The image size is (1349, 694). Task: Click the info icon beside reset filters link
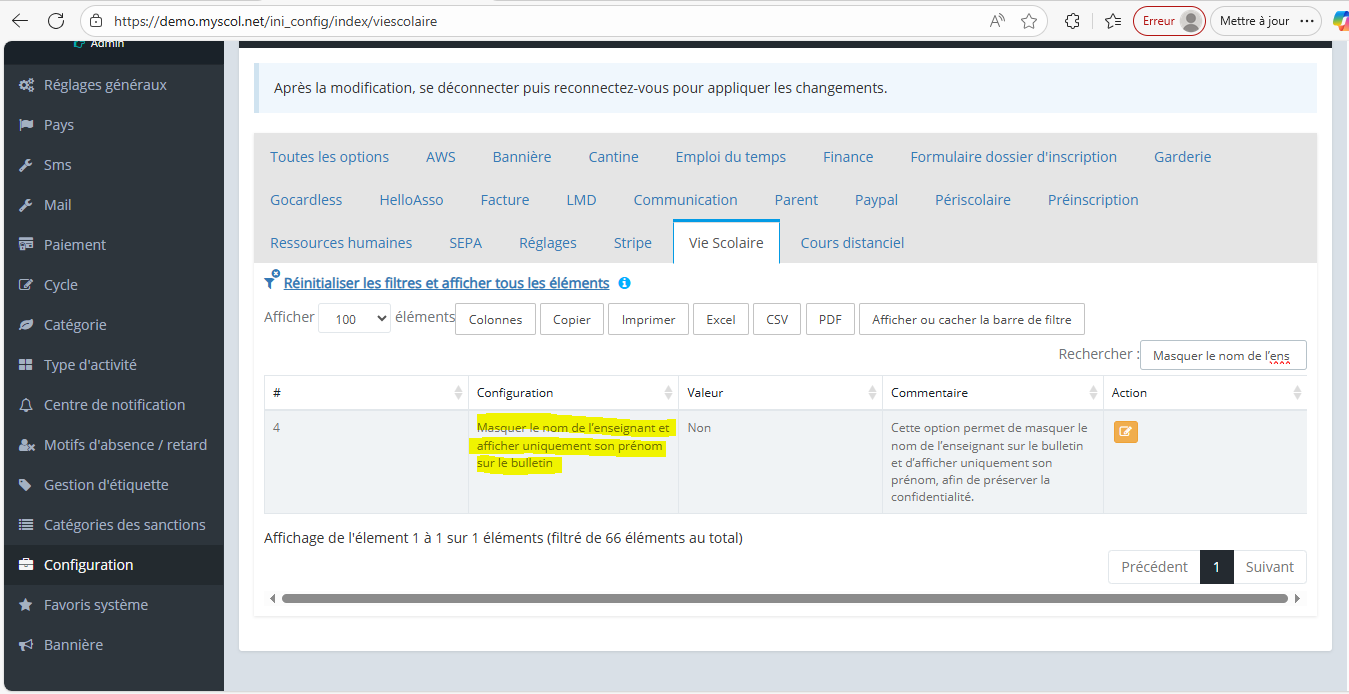tap(624, 284)
